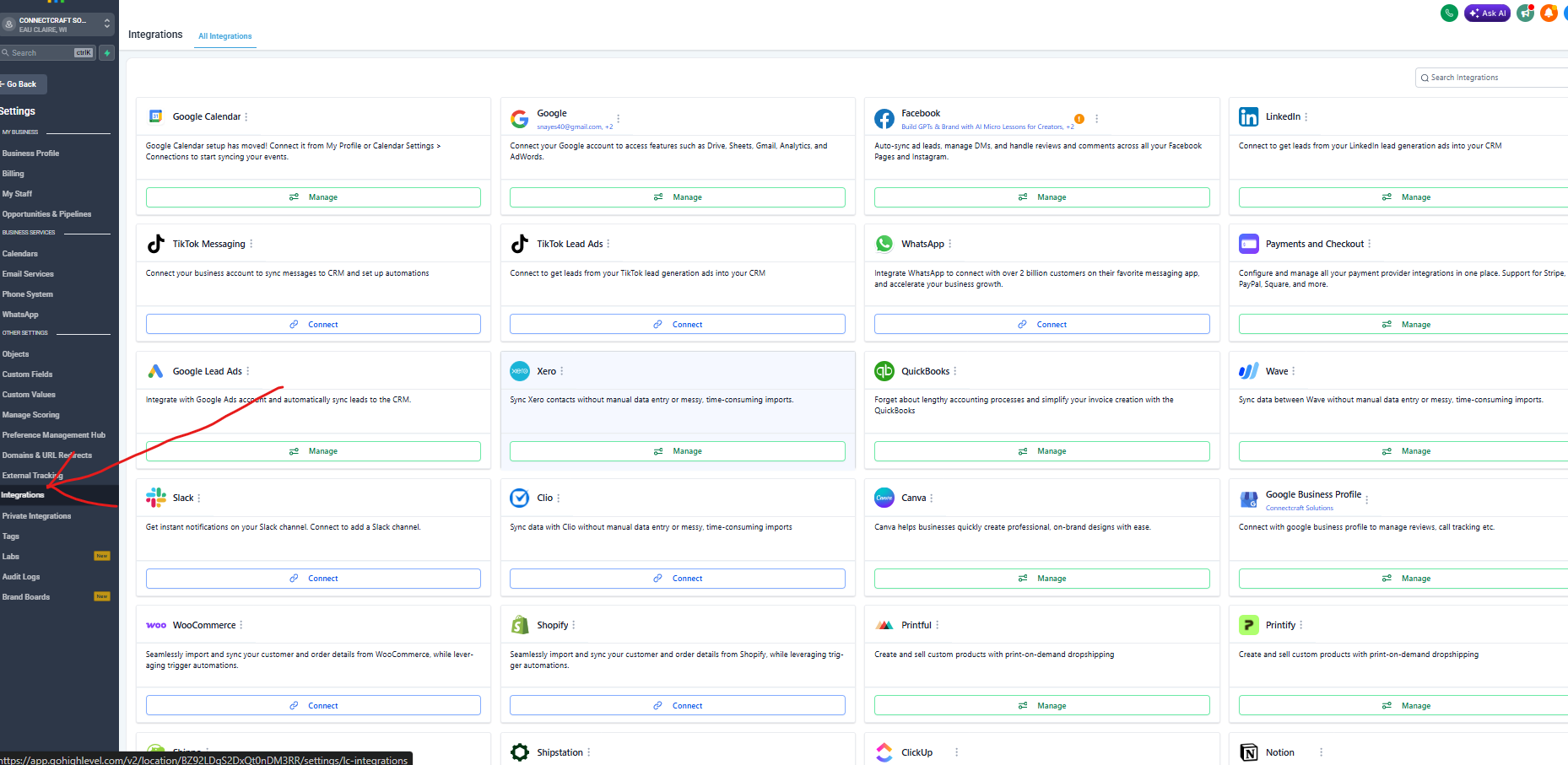The image size is (1568, 765).
Task: Open the Facebook card three-dot menu
Action: click(x=1096, y=119)
